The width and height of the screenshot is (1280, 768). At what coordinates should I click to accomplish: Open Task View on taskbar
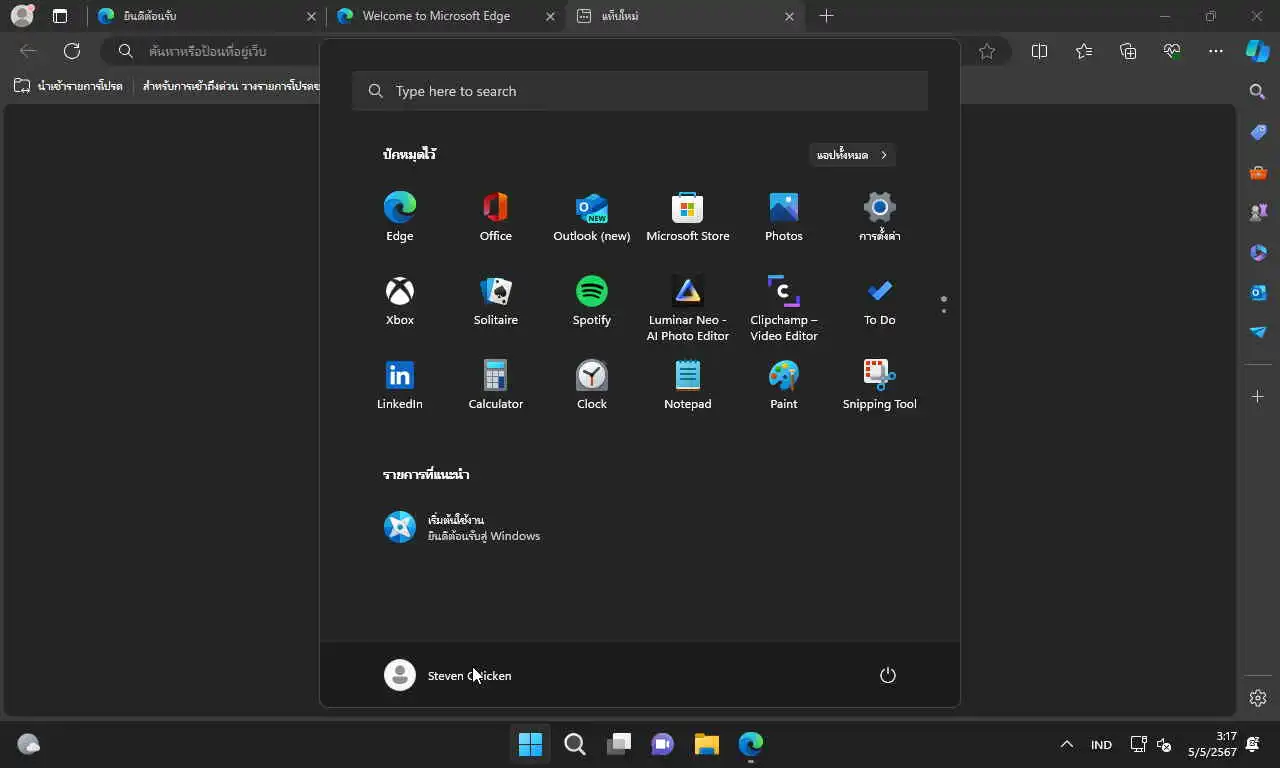coord(618,744)
